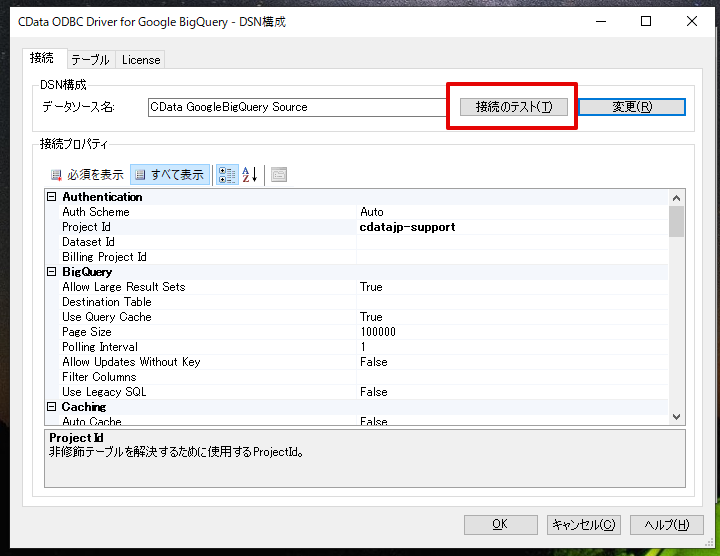The height and width of the screenshot is (556, 720).
Task: Close the DSN構成 dialog window
Action: point(692,21)
